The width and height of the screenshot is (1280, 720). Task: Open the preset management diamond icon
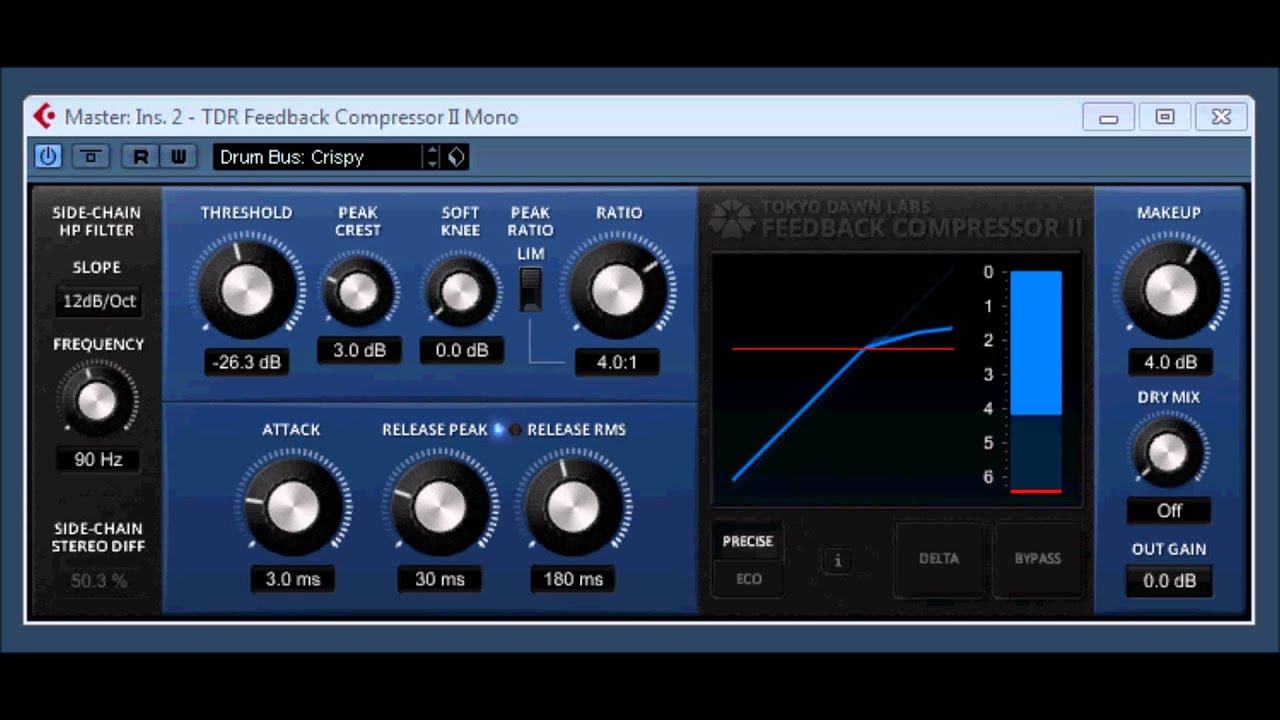pos(456,157)
